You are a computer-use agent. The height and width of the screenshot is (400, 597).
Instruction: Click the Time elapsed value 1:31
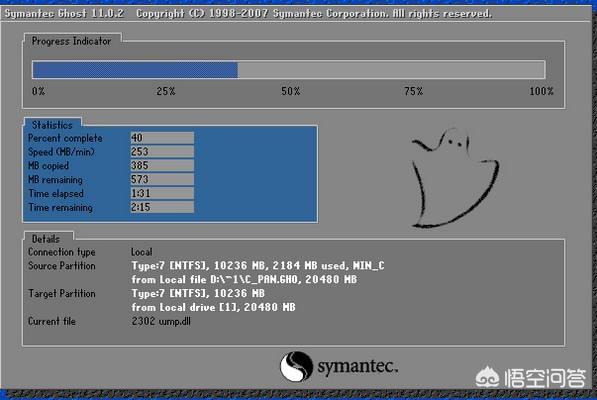coord(162,193)
